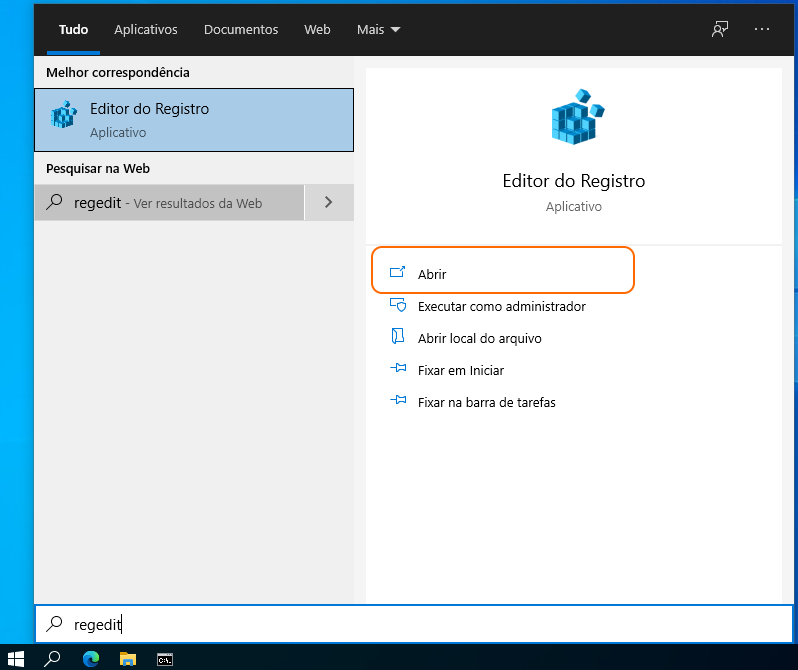The height and width of the screenshot is (670, 798).
Task: Expand the Mais dropdown
Action: coord(378,30)
